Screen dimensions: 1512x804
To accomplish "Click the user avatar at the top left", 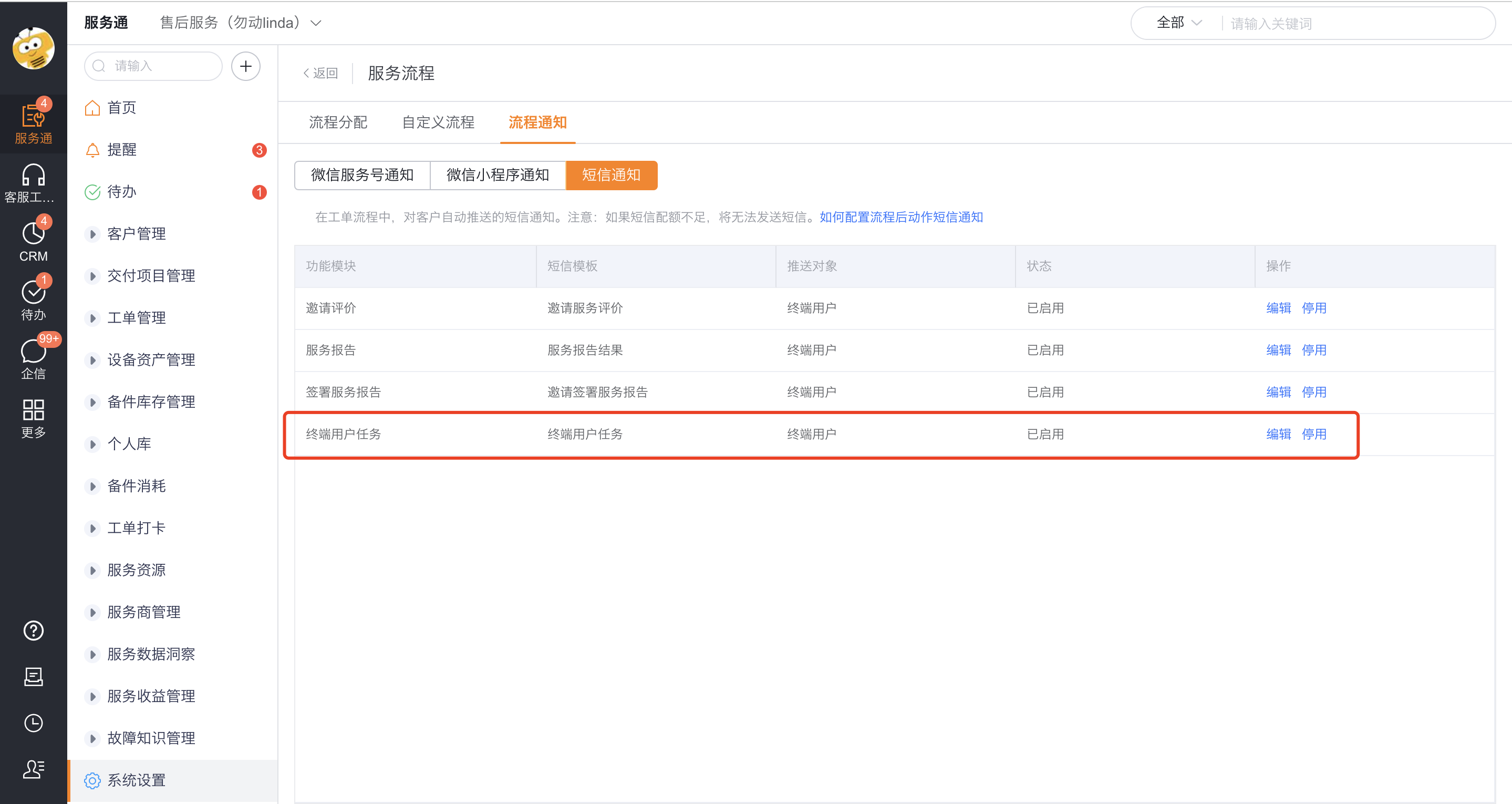I will (x=34, y=48).
